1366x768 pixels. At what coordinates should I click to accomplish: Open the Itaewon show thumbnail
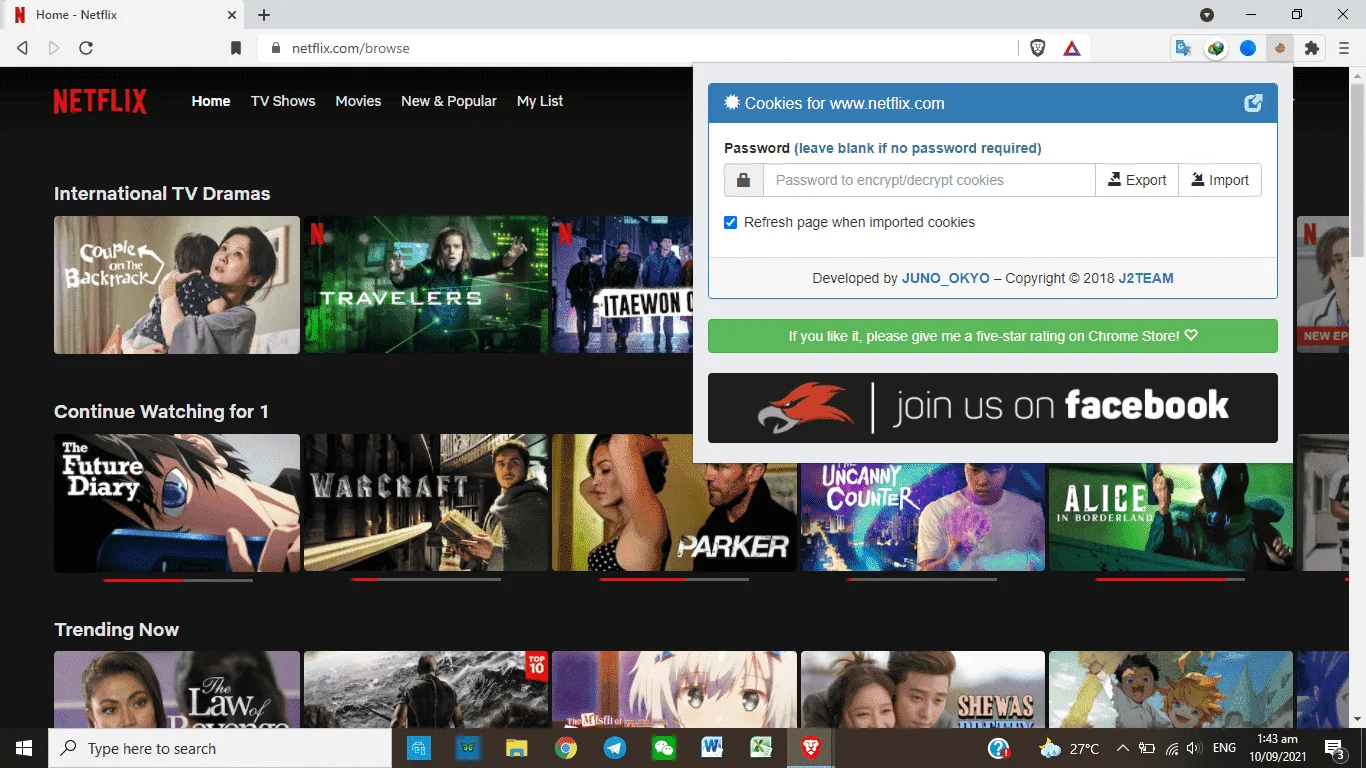point(622,285)
